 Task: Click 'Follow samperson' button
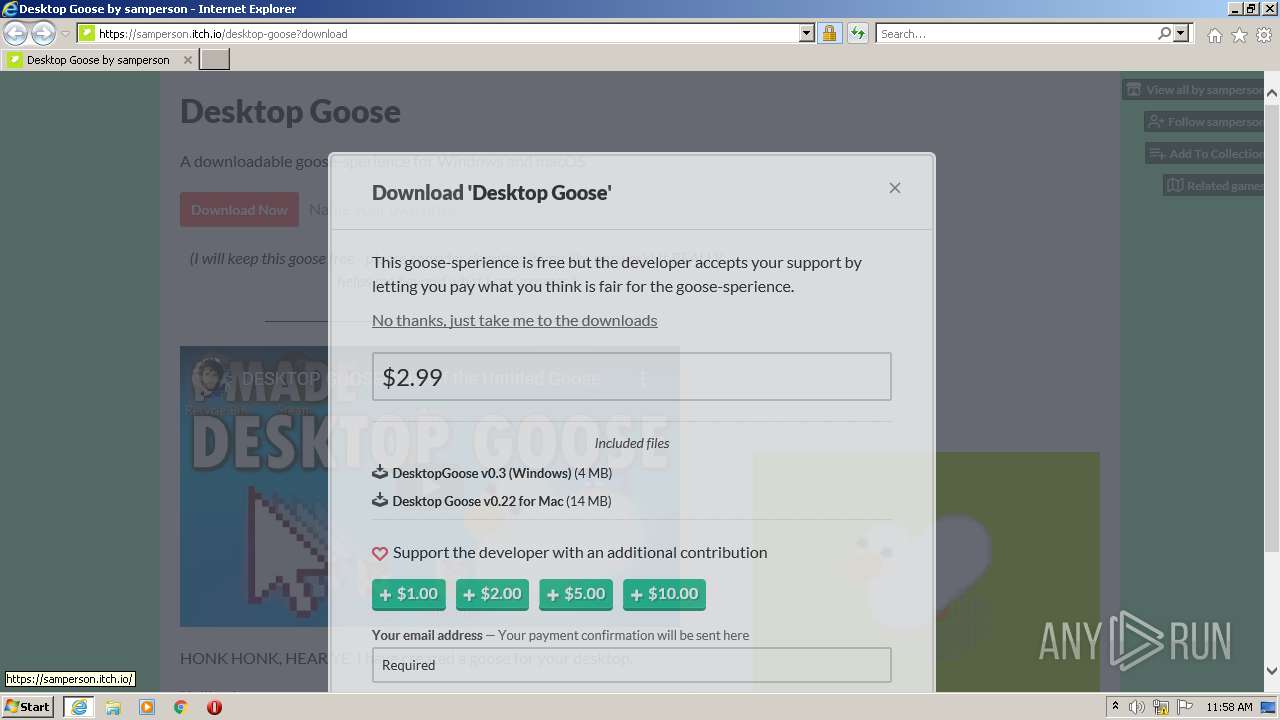(1206, 122)
